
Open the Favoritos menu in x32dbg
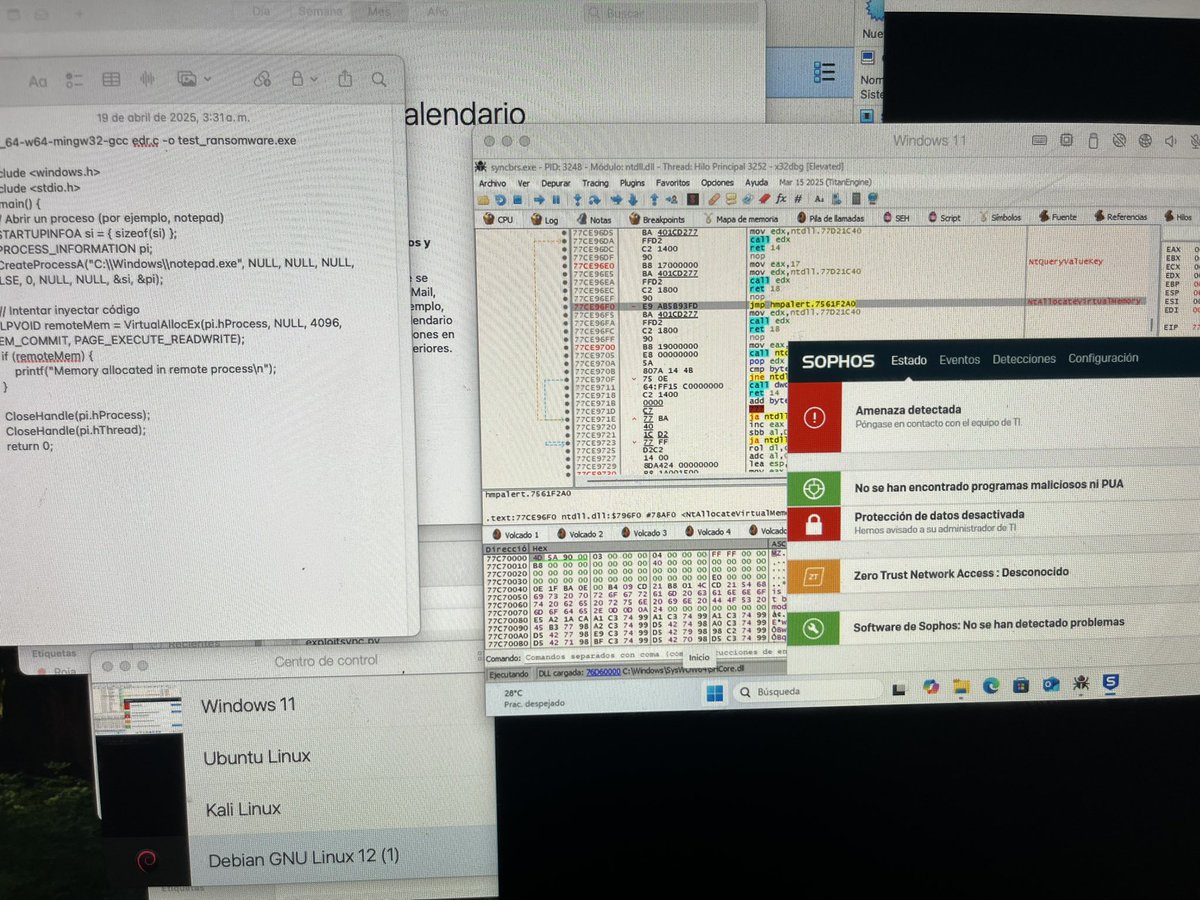(673, 183)
